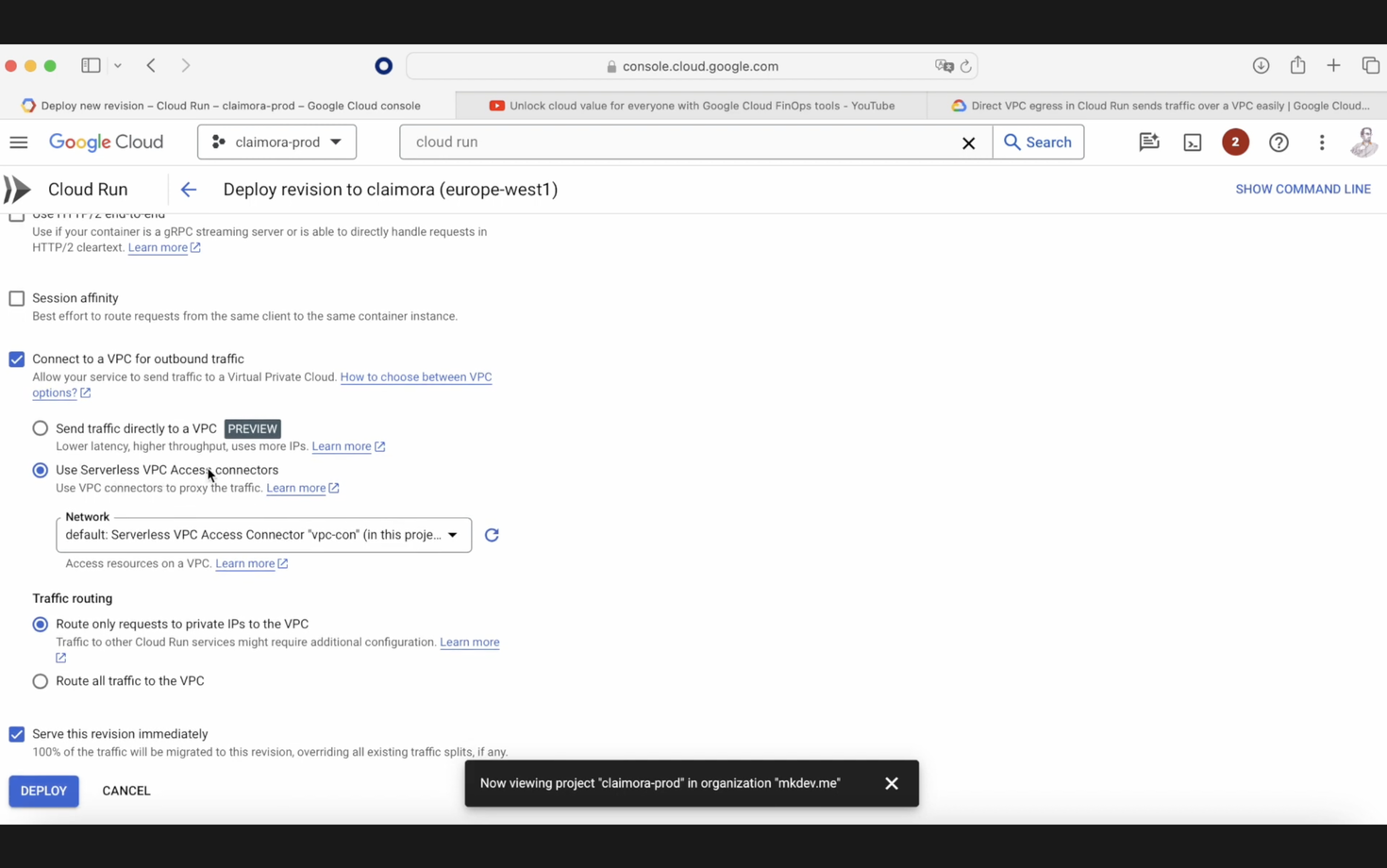Select Use Serverless VPC Access connectors

click(x=41, y=470)
